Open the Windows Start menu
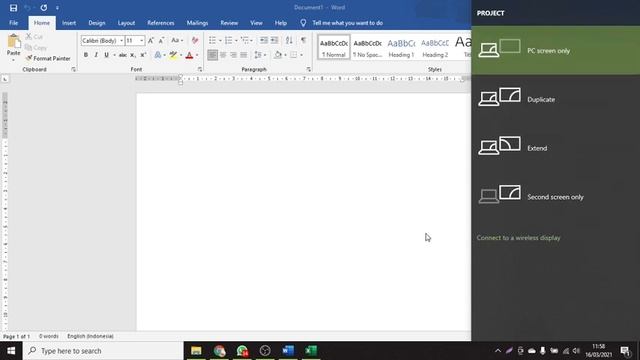 point(11,351)
